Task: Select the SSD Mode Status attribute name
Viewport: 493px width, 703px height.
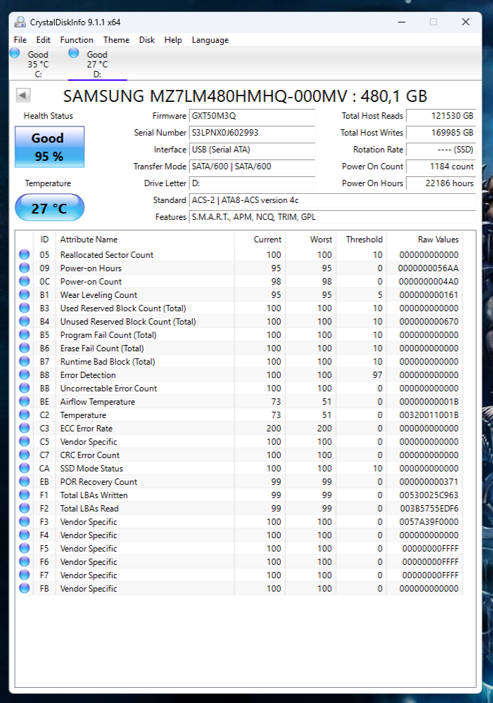Action: [x=91, y=469]
